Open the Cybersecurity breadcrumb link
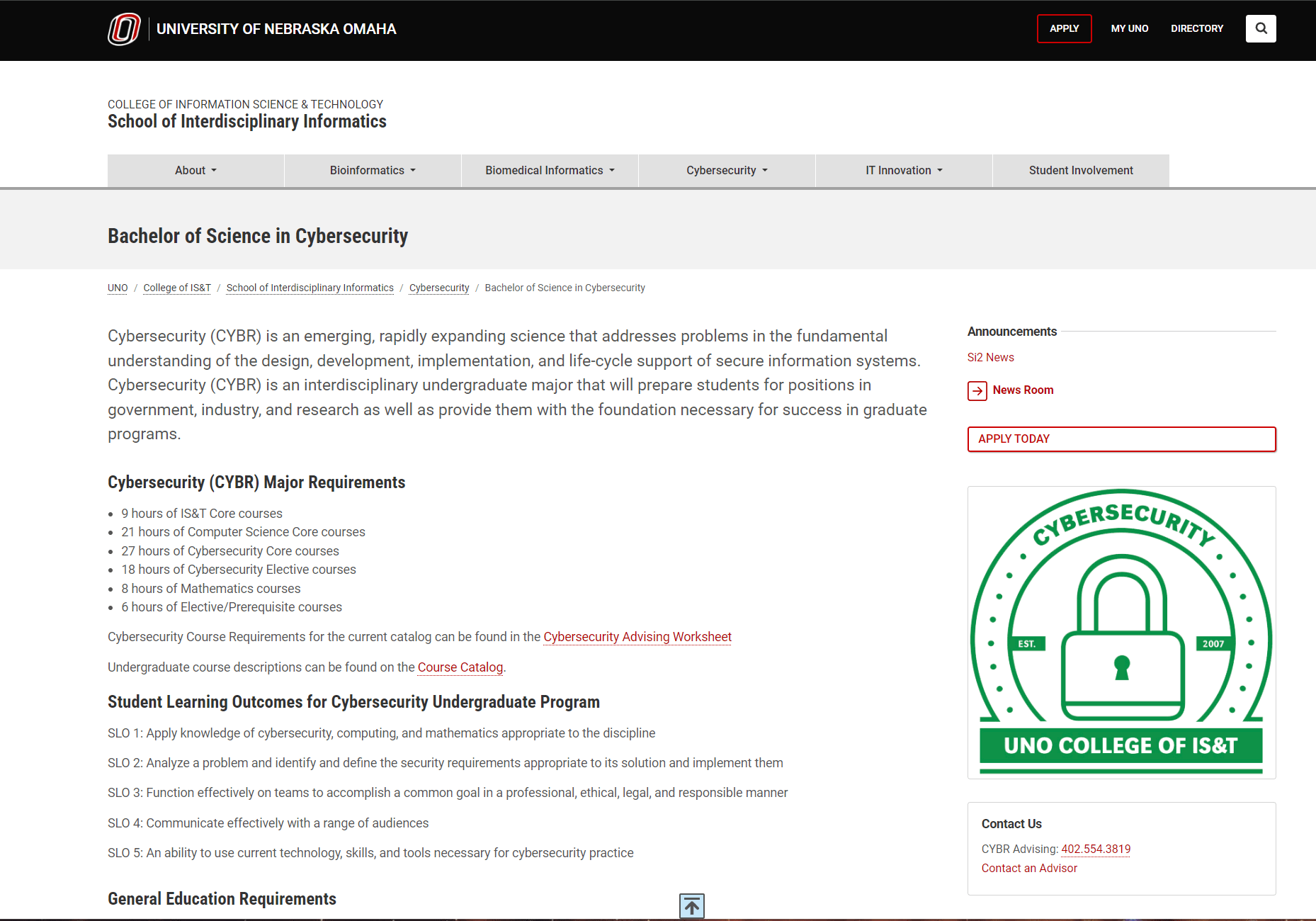This screenshot has width=1316, height=921. coord(439,288)
